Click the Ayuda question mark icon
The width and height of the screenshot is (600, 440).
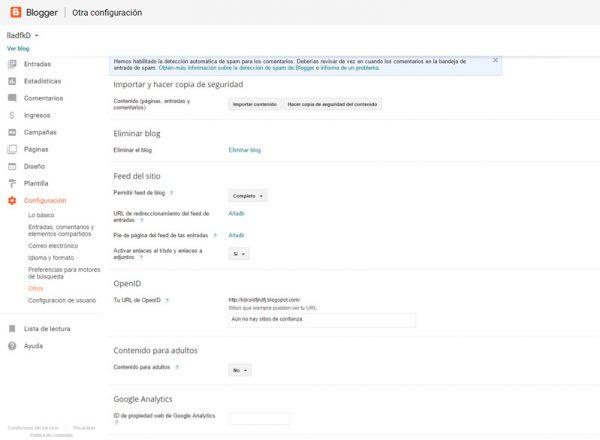(12, 346)
